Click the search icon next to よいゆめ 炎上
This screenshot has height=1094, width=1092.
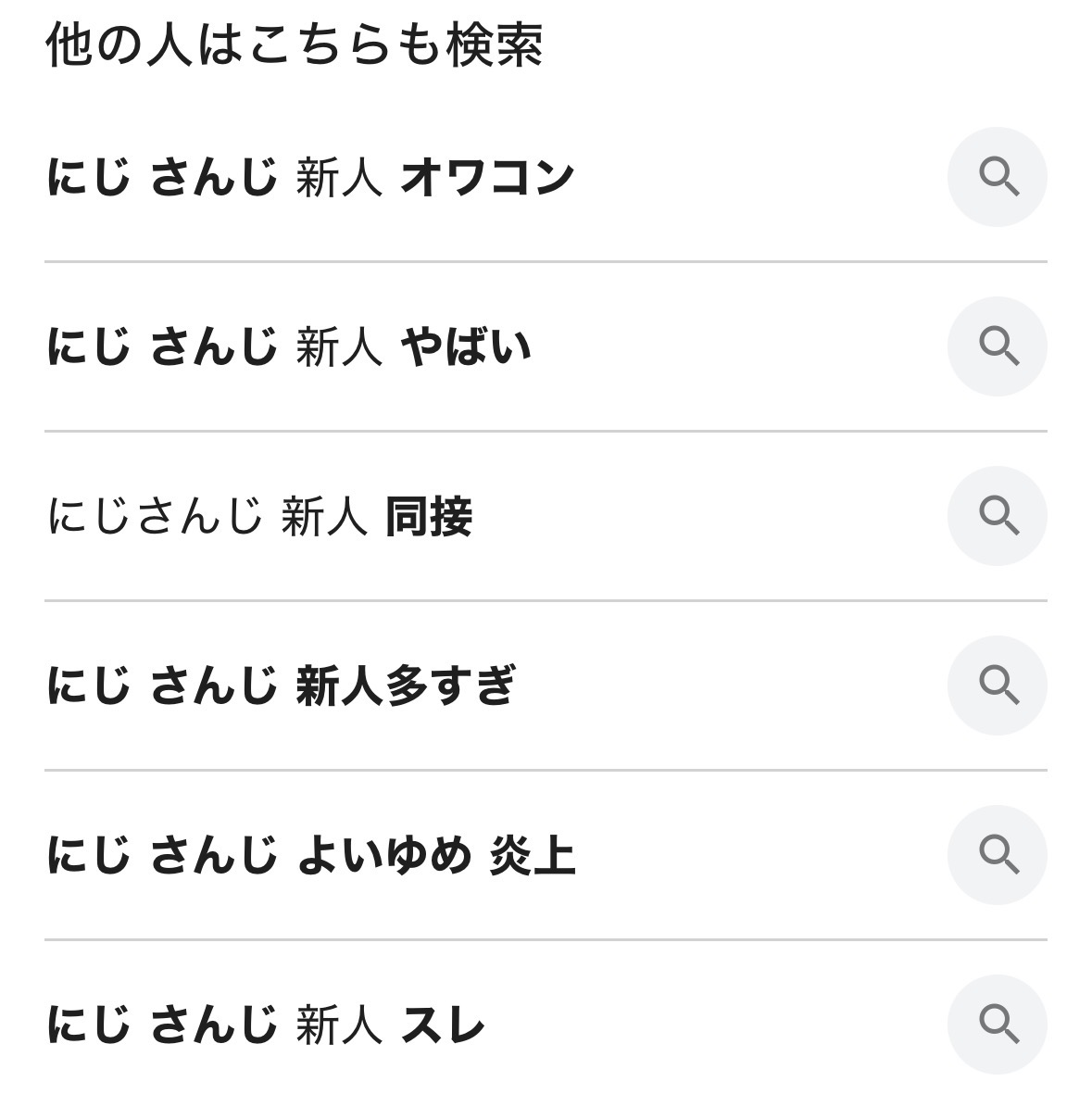998,855
